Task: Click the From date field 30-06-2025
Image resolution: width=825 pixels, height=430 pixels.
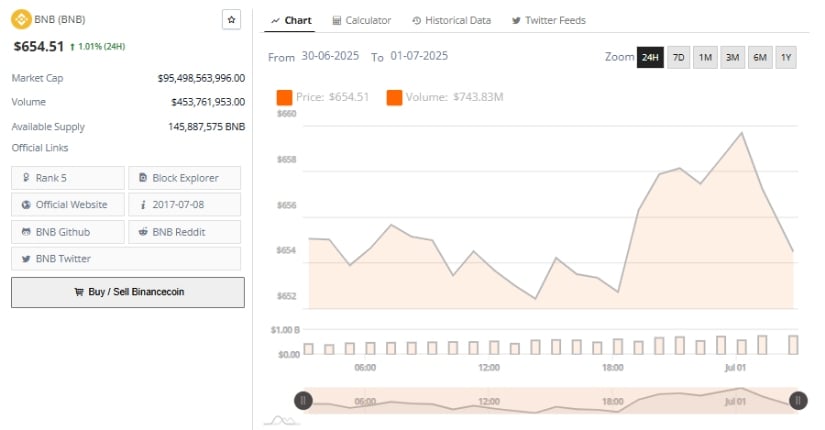Action: [x=330, y=56]
